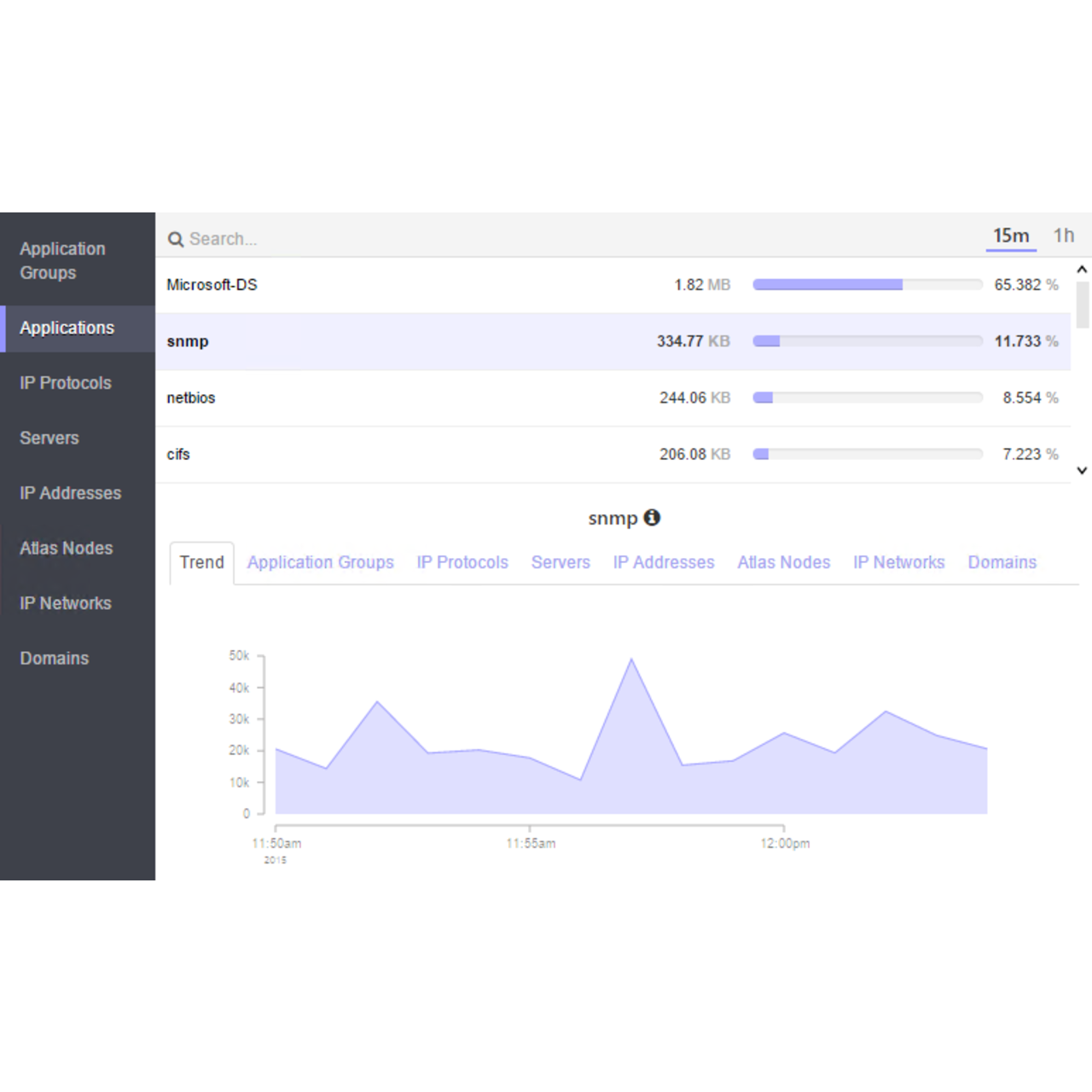Image resolution: width=1092 pixels, height=1092 pixels.
Task: Click the peak of the trend chart
Action: (x=631, y=659)
